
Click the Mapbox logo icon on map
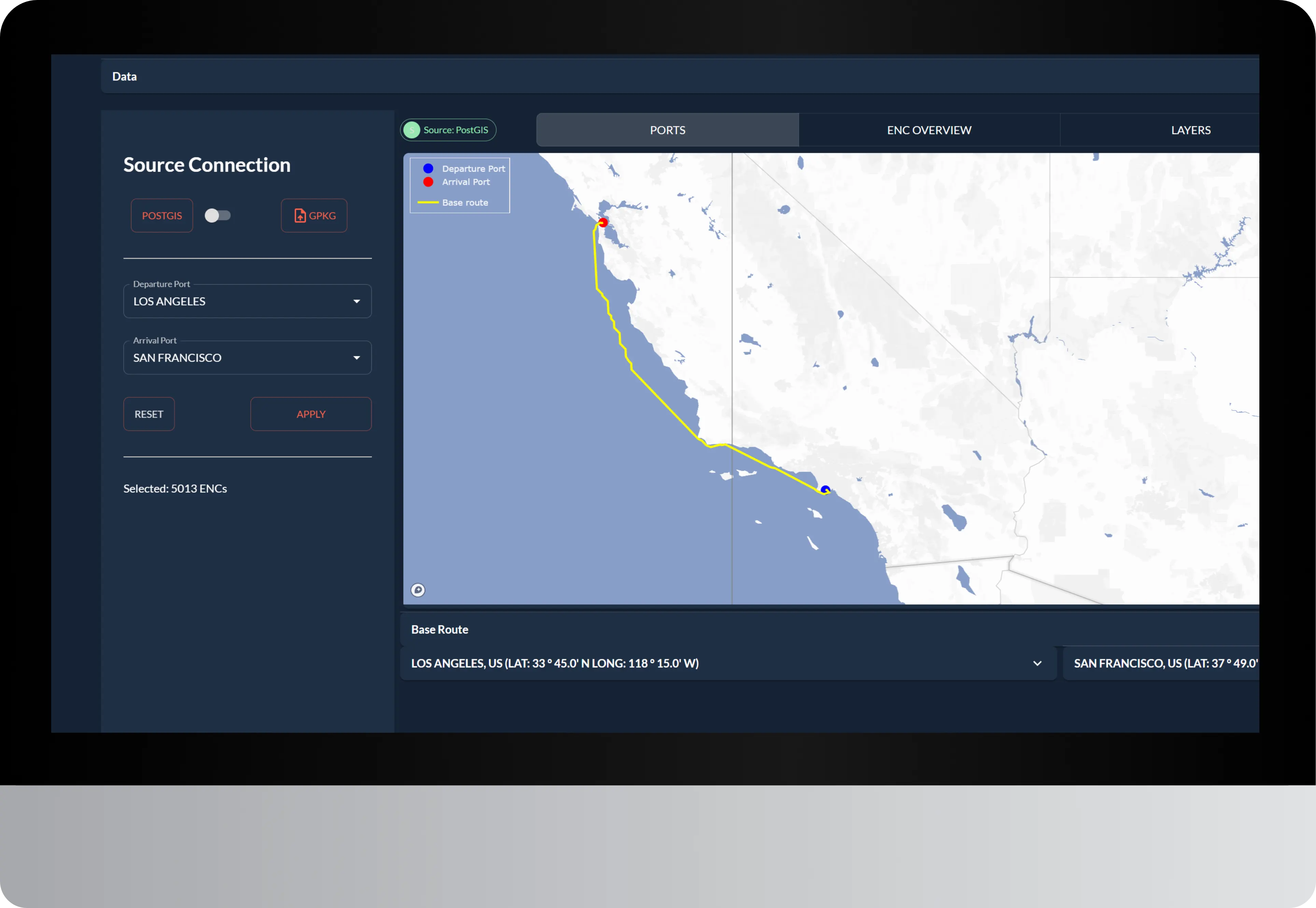pos(418,590)
